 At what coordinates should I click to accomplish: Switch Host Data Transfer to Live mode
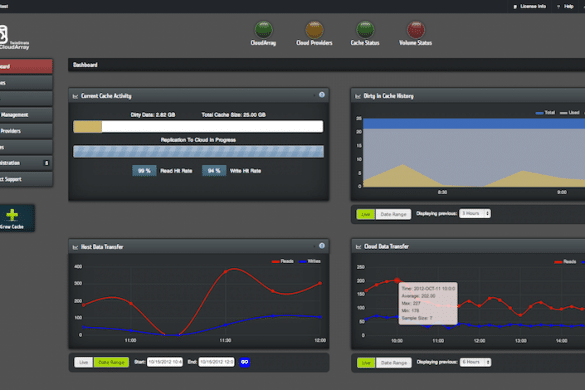pyautogui.click(x=84, y=362)
